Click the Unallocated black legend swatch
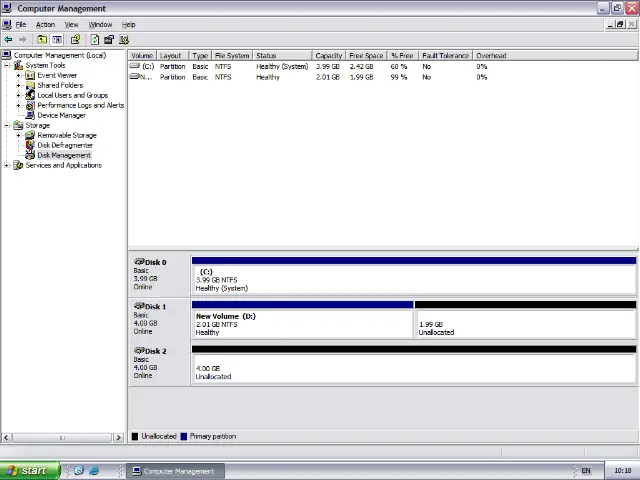Viewport: 640px width, 480px height. point(136,436)
